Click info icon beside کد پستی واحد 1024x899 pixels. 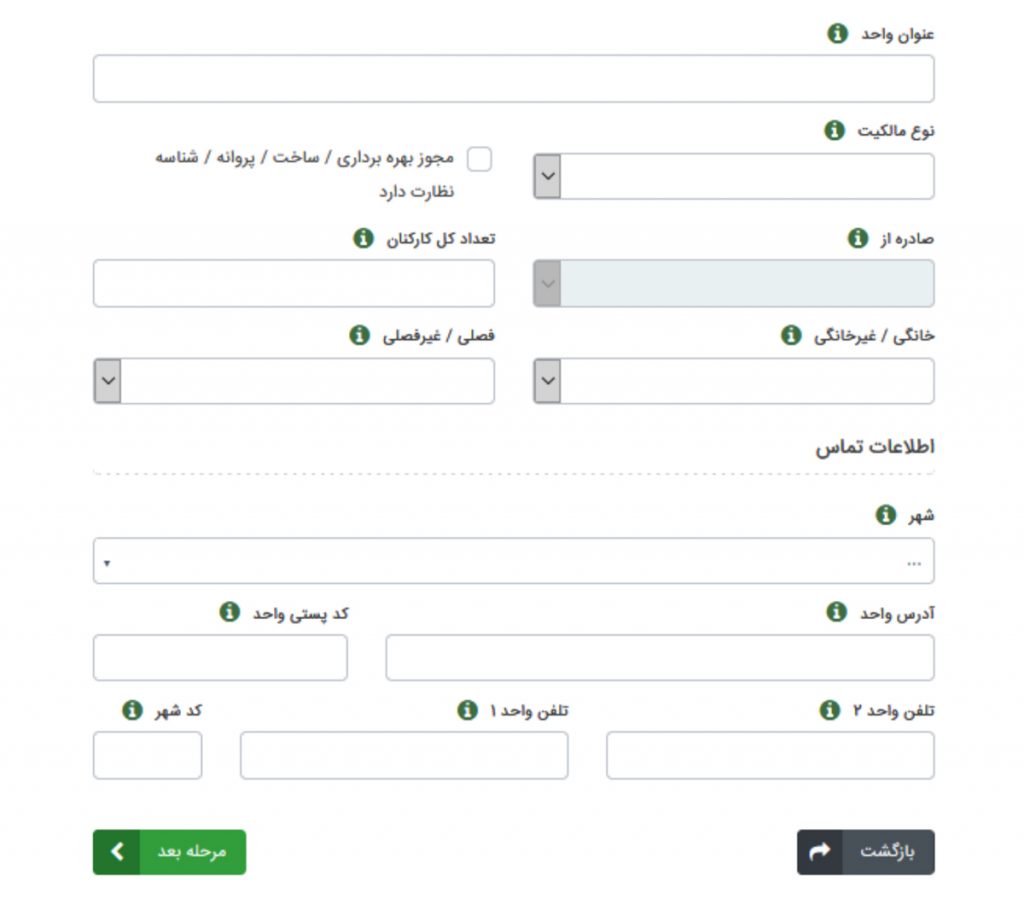coord(229,612)
